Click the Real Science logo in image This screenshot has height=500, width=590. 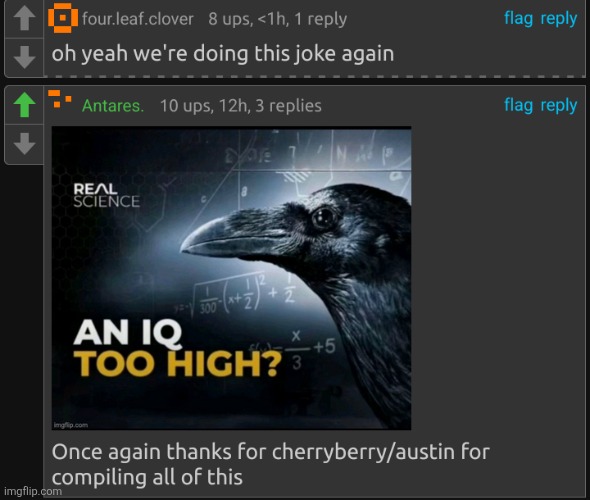point(106,195)
